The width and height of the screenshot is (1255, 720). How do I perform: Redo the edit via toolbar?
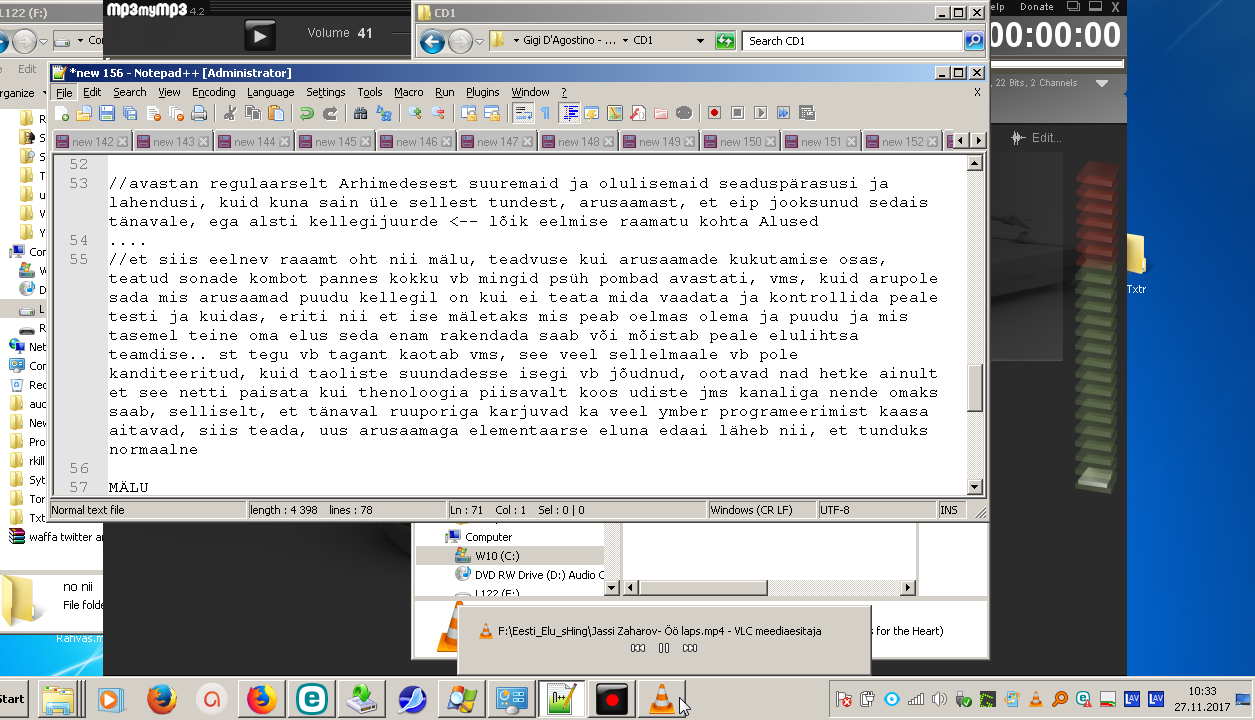coord(329,113)
